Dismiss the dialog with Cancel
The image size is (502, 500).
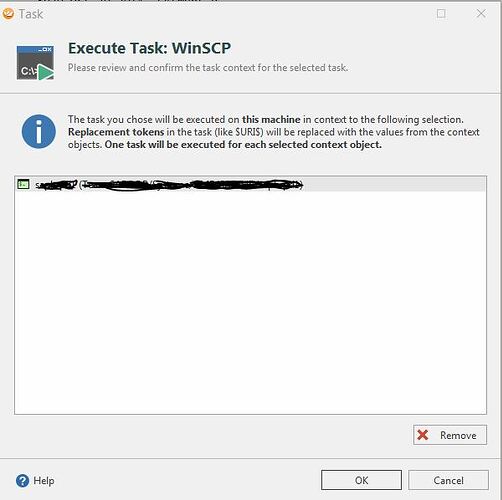click(x=448, y=480)
